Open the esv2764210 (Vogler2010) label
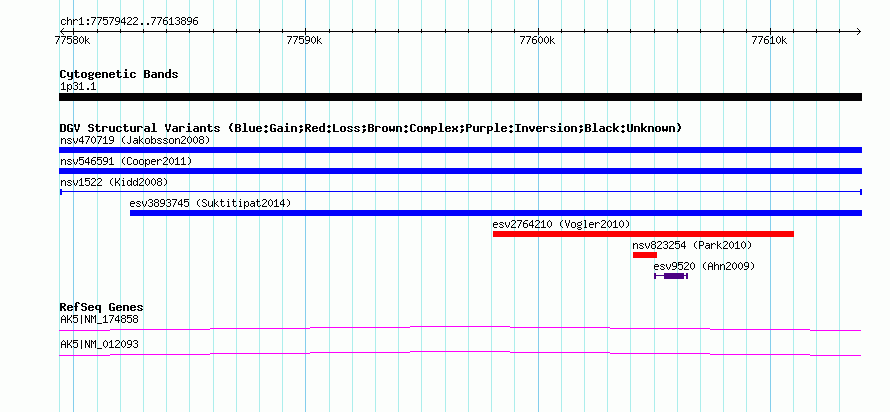Image resolution: width=890 pixels, height=412 pixels. (561, 224)
